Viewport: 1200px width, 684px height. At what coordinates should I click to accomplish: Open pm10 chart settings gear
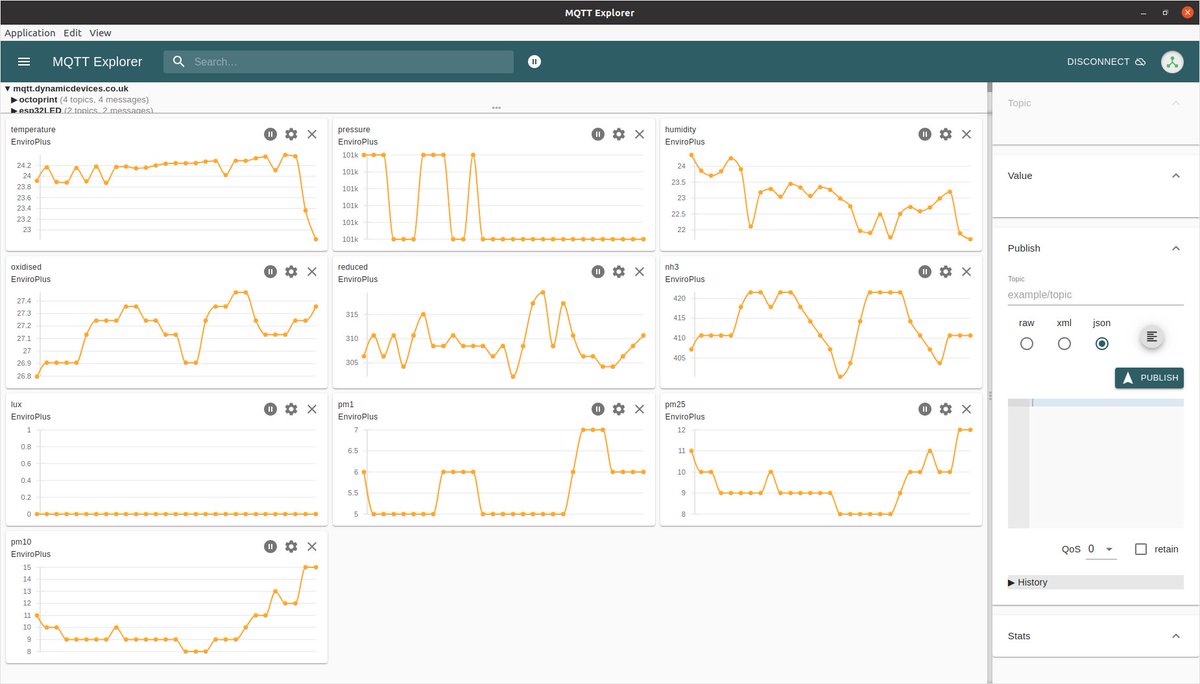click(x=291, y=546)
